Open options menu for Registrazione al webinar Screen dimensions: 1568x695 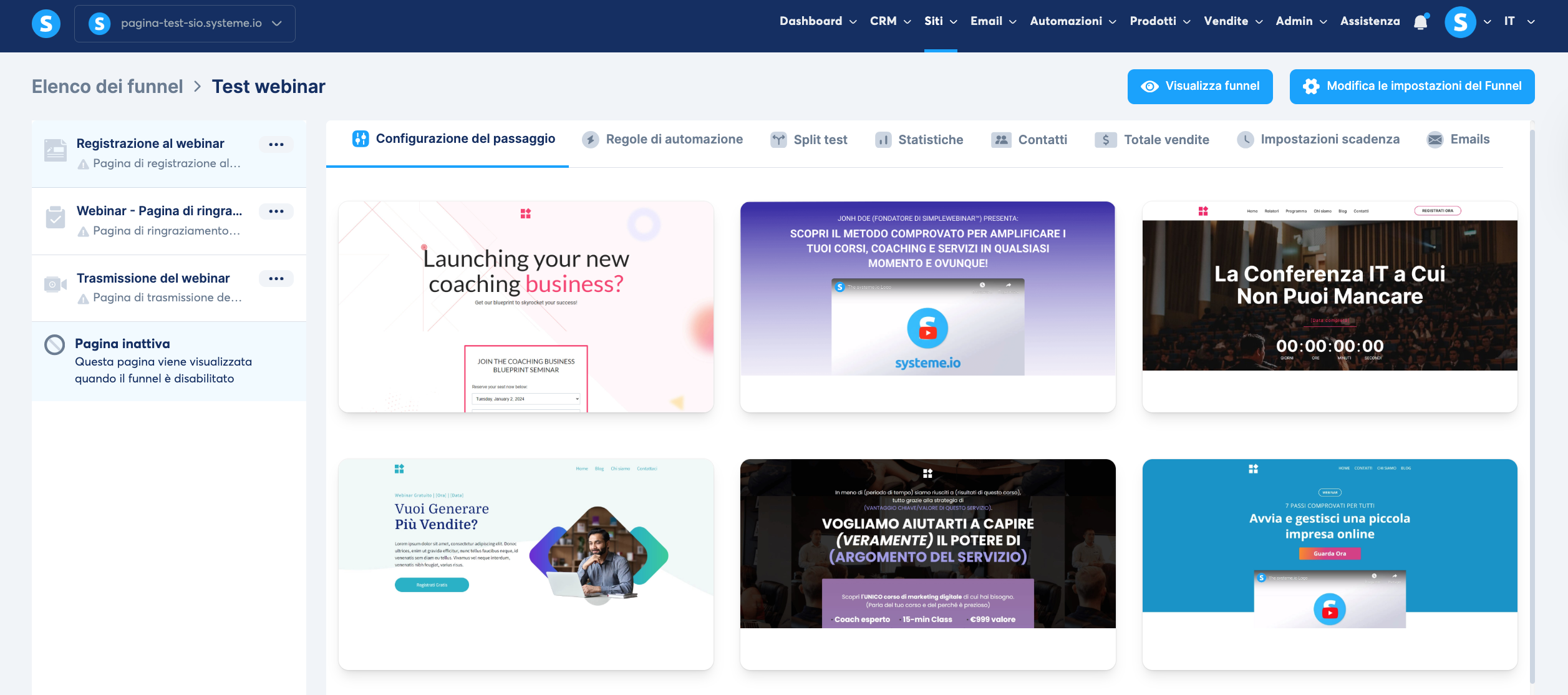click(x=276, y=144)
